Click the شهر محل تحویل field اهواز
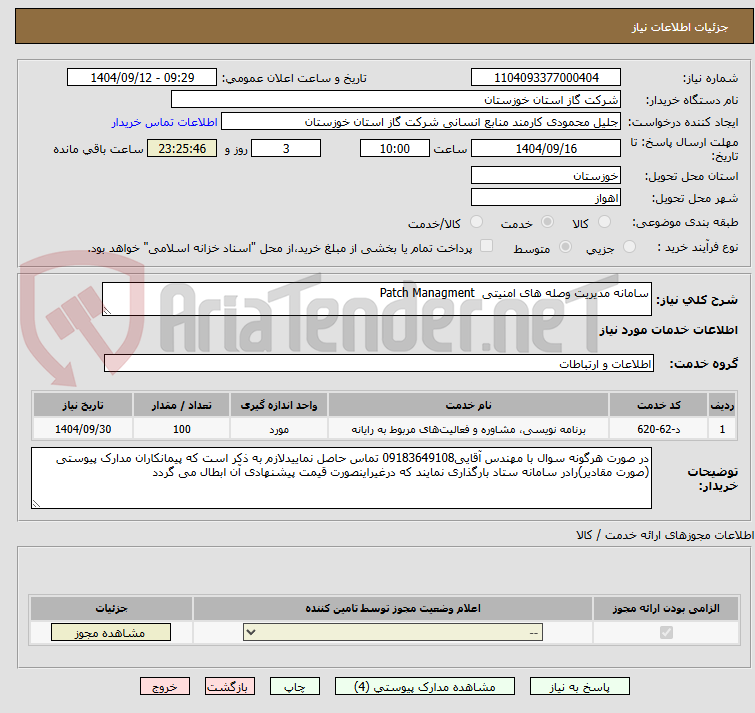The image size is (755, 713). (546, 197)
